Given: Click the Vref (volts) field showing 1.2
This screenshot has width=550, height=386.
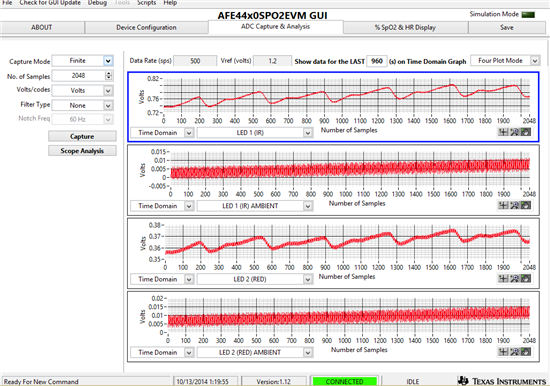Looking at the screenshot, I should coord(272,61).
